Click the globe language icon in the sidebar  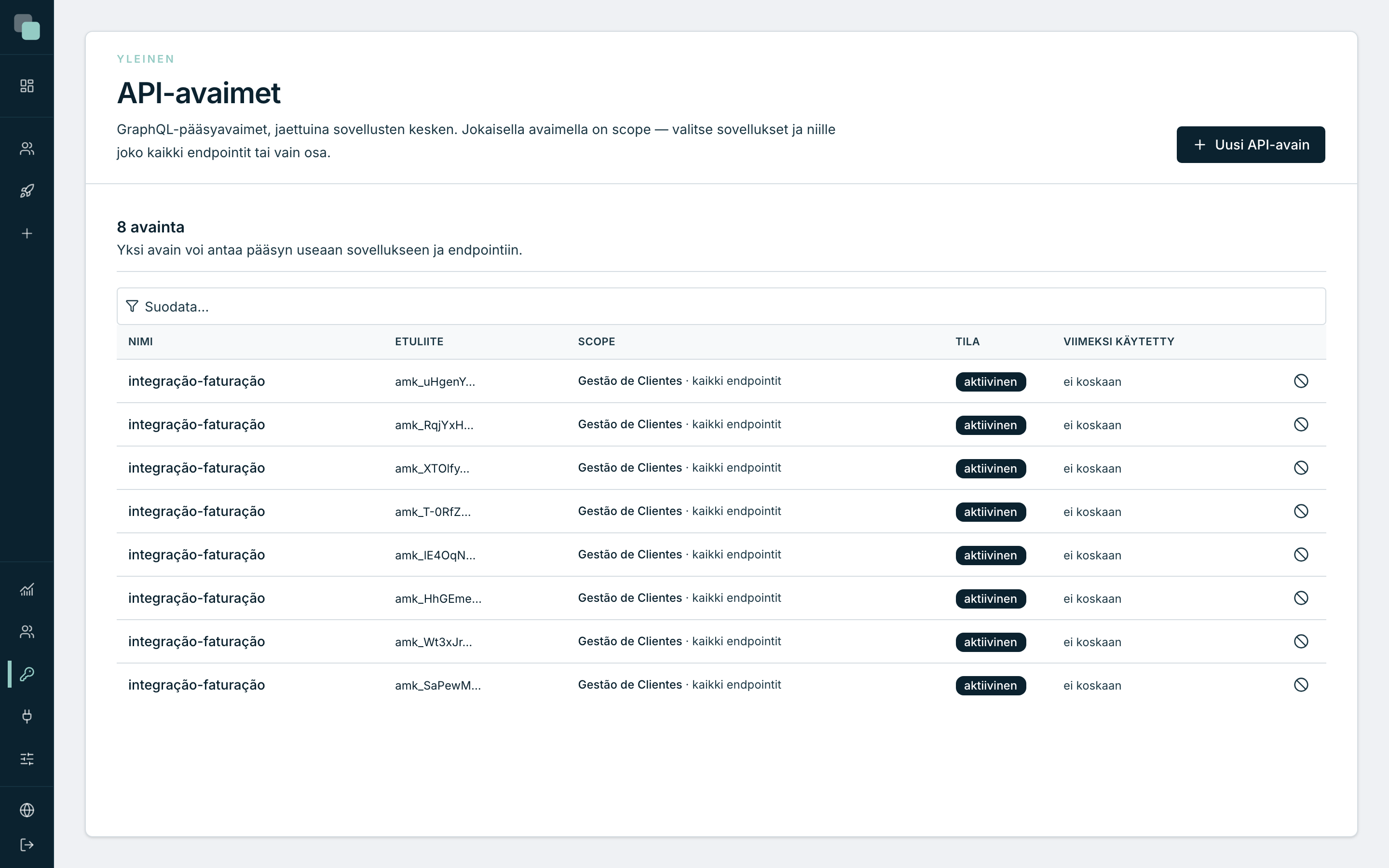coord(27,810)
